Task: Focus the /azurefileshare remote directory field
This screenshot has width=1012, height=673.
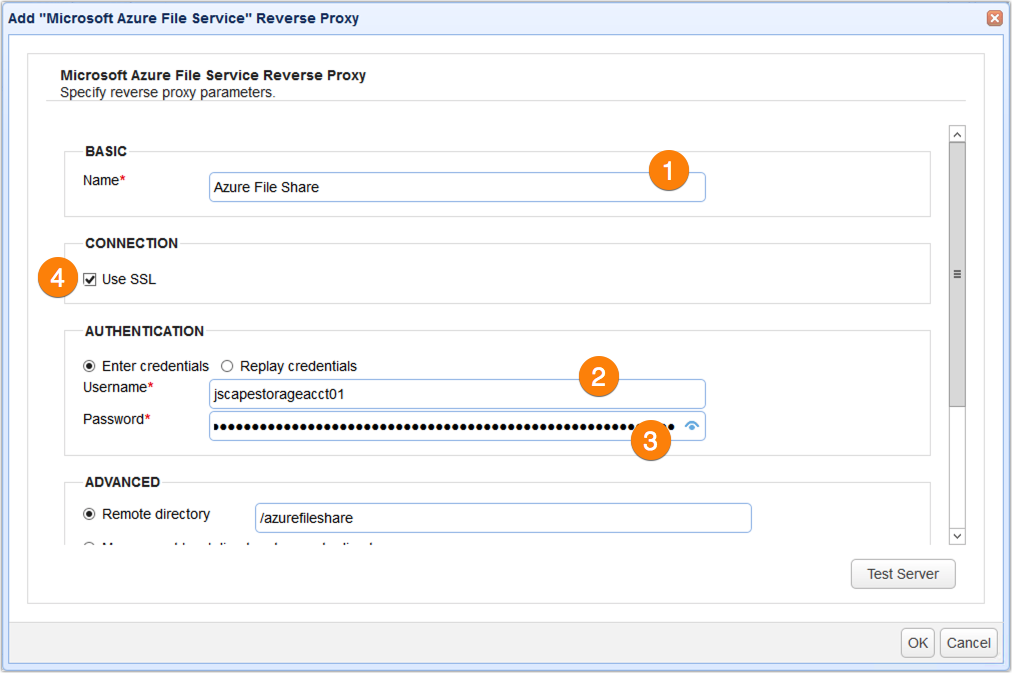Action: 502,518
